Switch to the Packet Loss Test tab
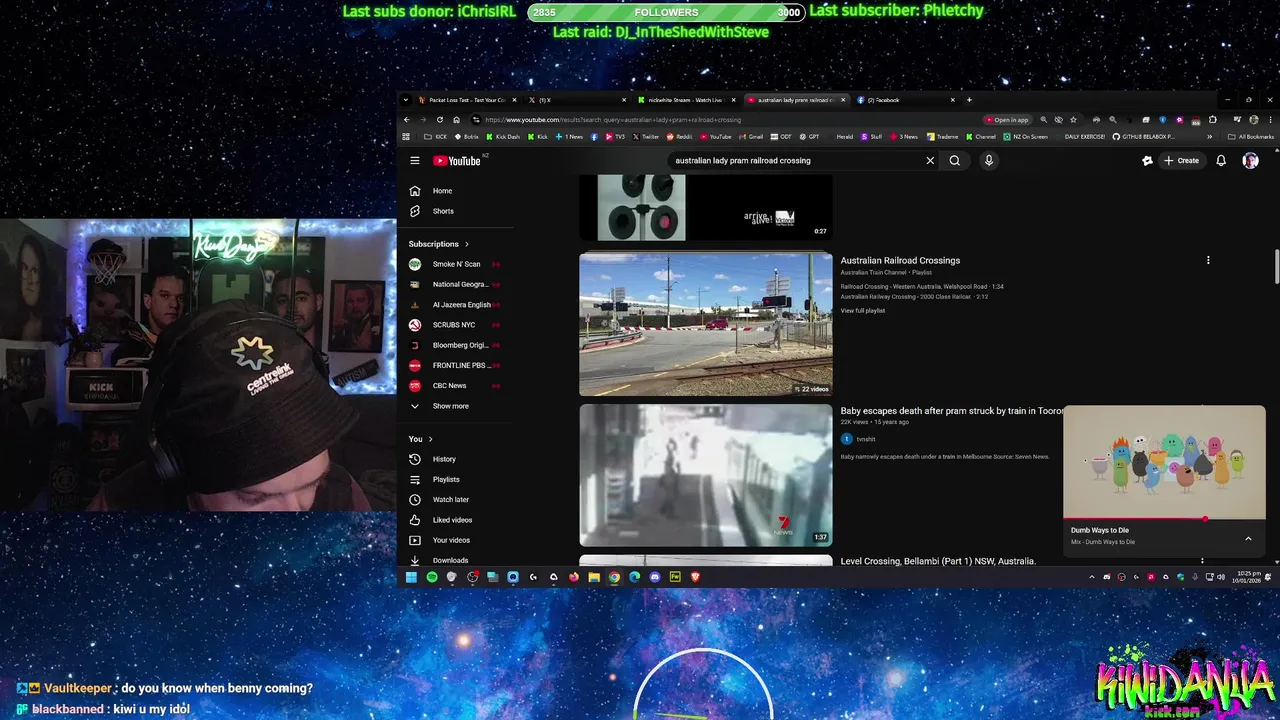Viewport: 1280px width, 720px height. coord(466,100)
